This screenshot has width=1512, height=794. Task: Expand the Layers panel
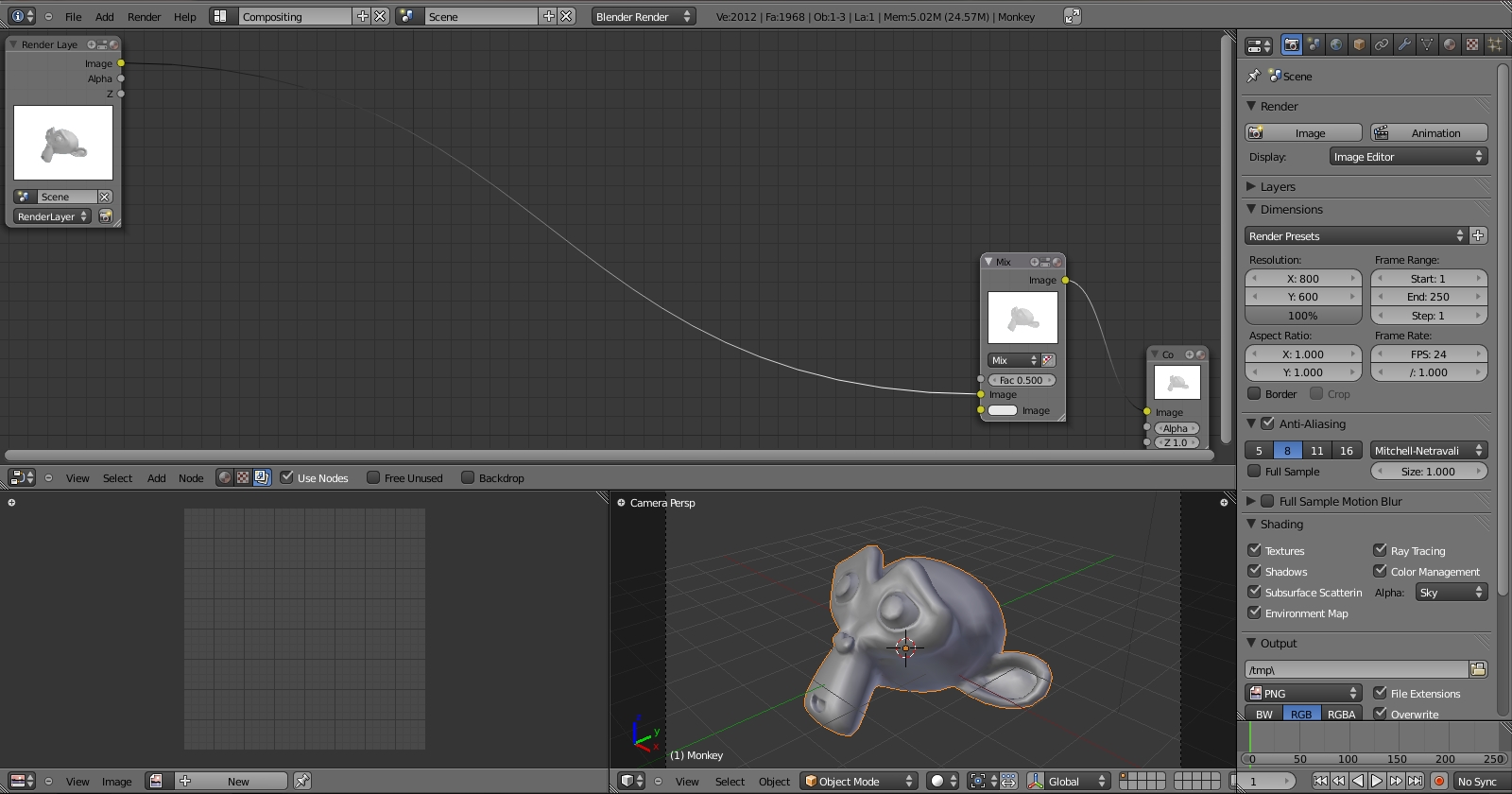(1251, 186)
